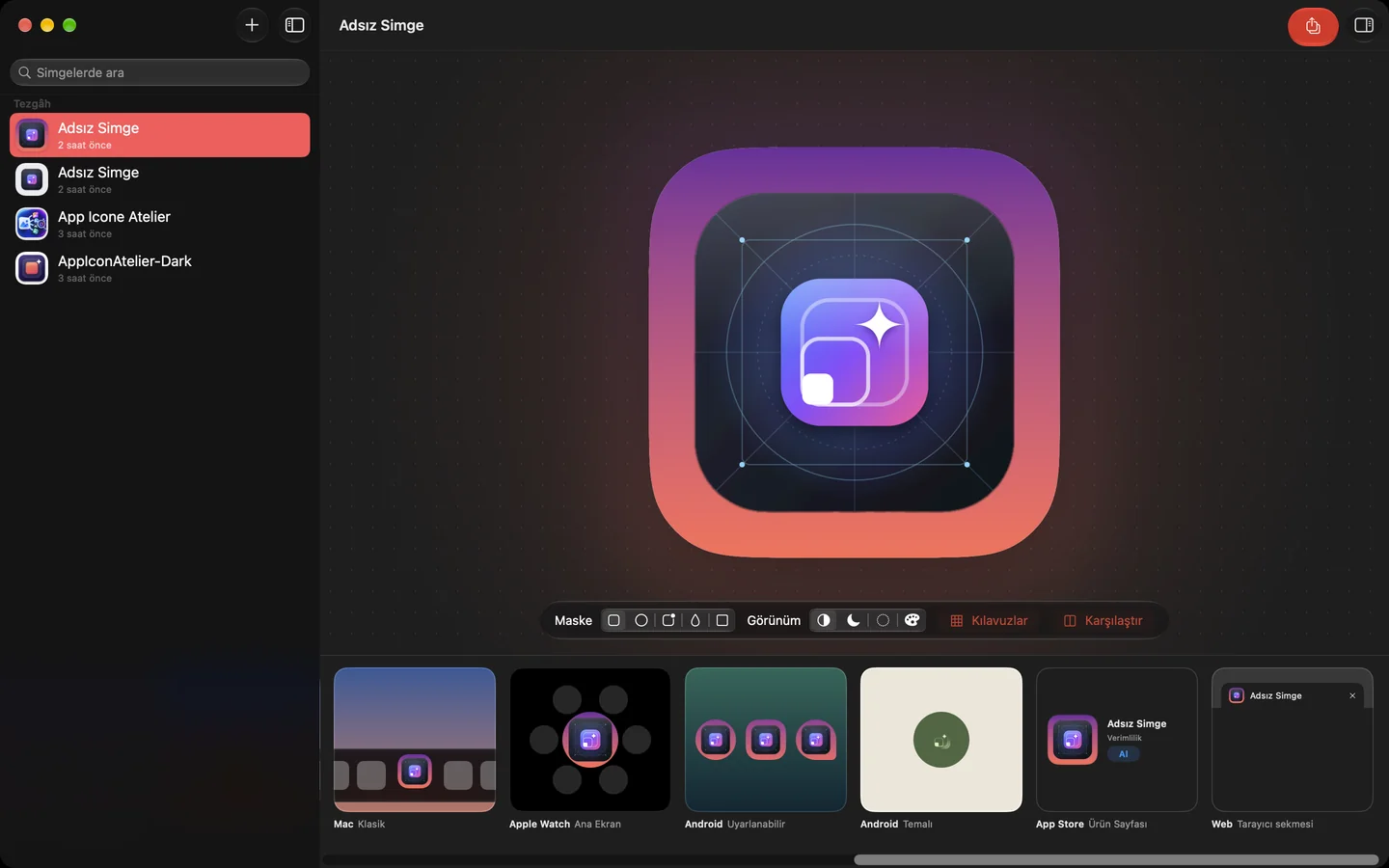Click the Görünüm label in the toolbar
Image resolution: width=1389 pixels, height=868 pixels.
coord(774,620)
